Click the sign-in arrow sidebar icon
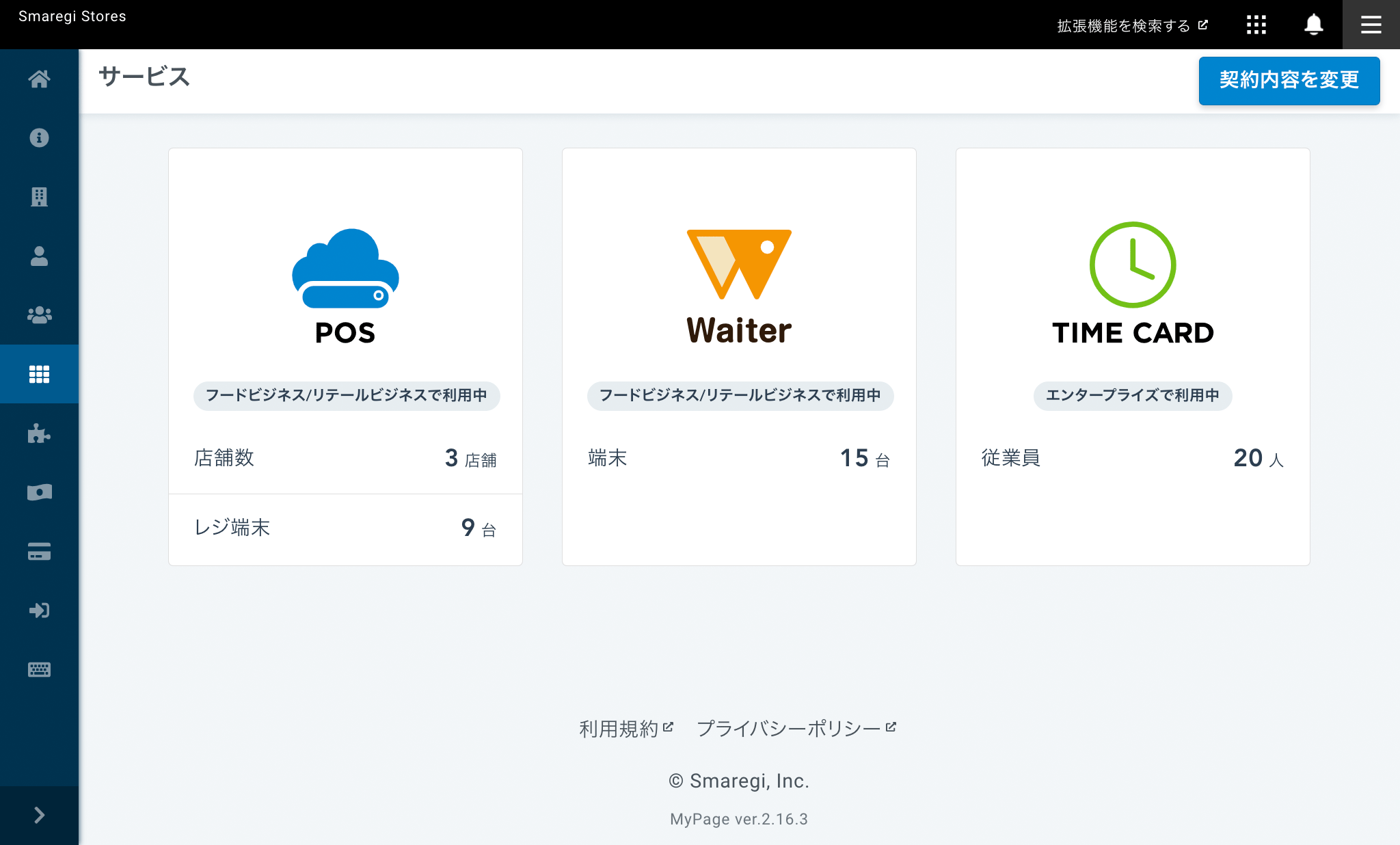The image size is (1400, 845). tap(39, 610)
